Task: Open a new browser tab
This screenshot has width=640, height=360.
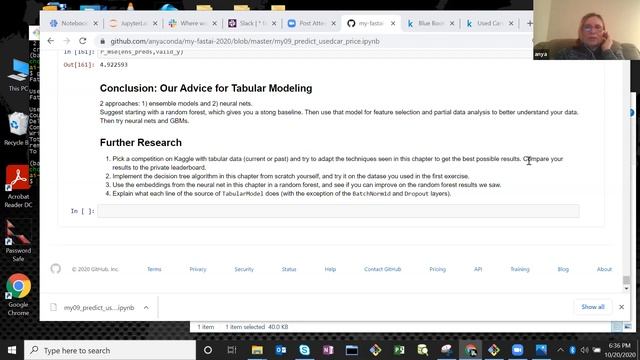Action: click(x=529, y=23)
